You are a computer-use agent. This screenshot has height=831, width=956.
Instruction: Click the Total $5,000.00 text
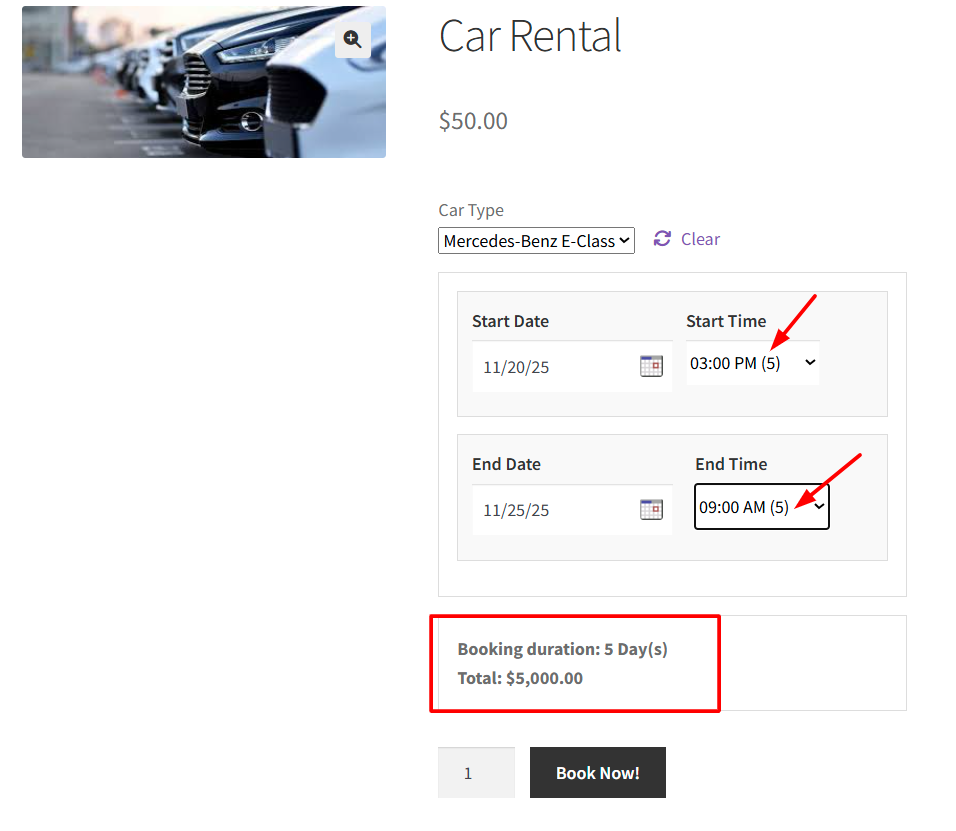pyautogui.click(x=520, y=678)
